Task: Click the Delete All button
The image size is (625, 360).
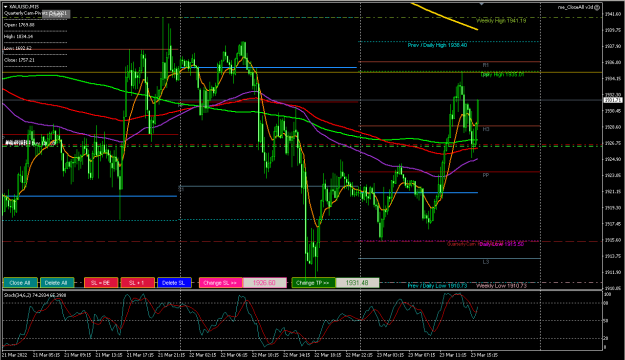Action: [x=56, y=283]
